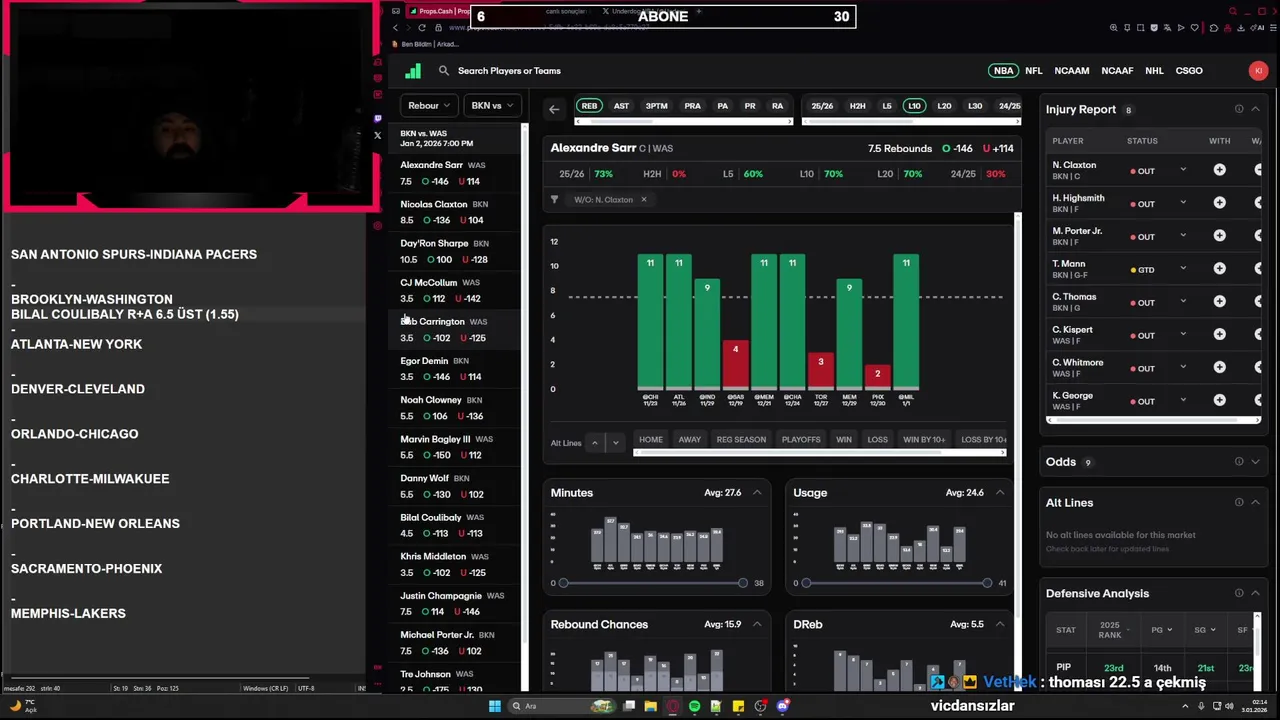The image size is (1280, 720).
Task: Select Nicolas Claxton in player list
Action: click(455, 212)
